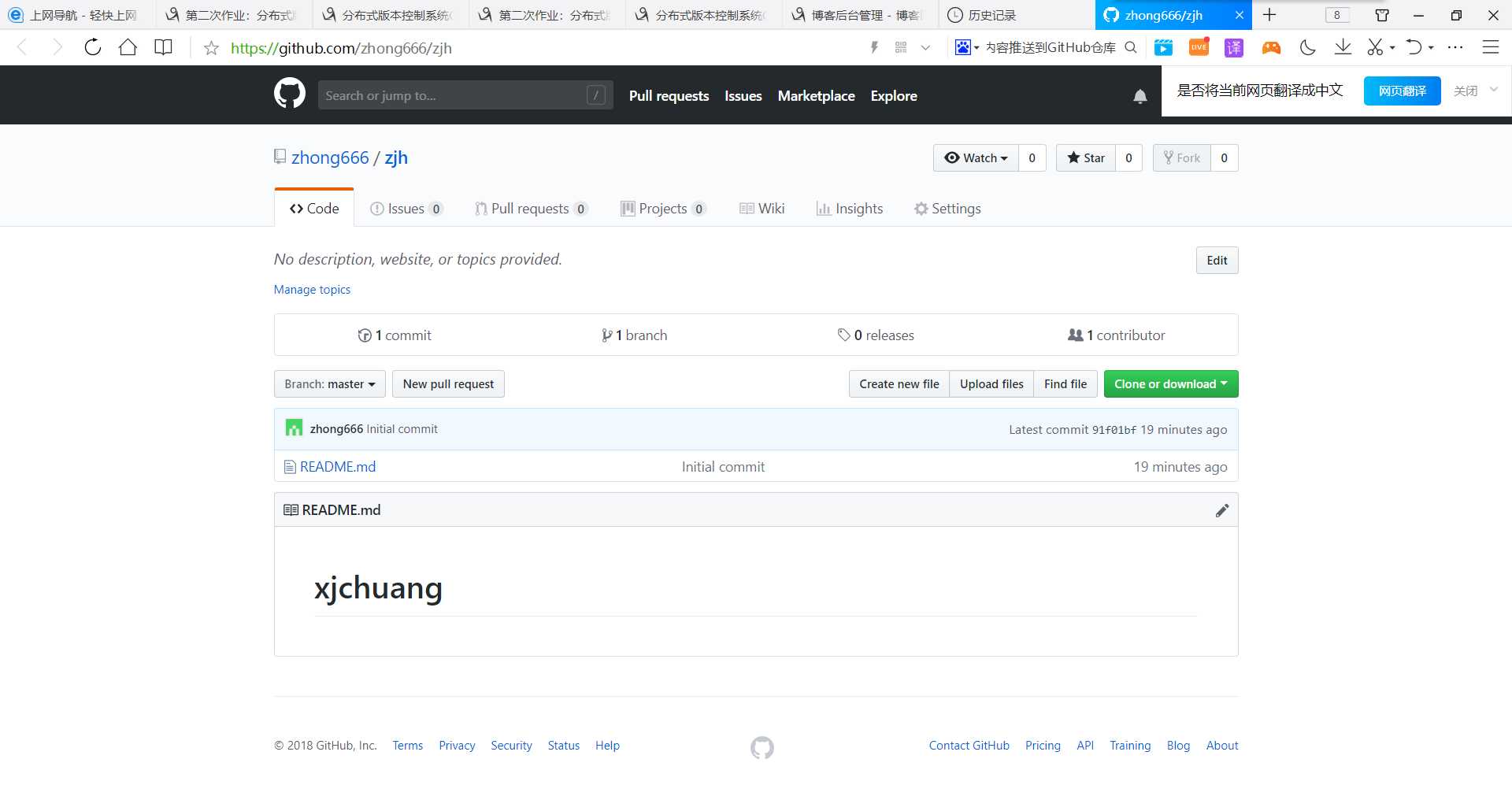Viewport: 1512px width, 811px height.
Task: Click the tab count box showing 8
Action: point(1336,15)
